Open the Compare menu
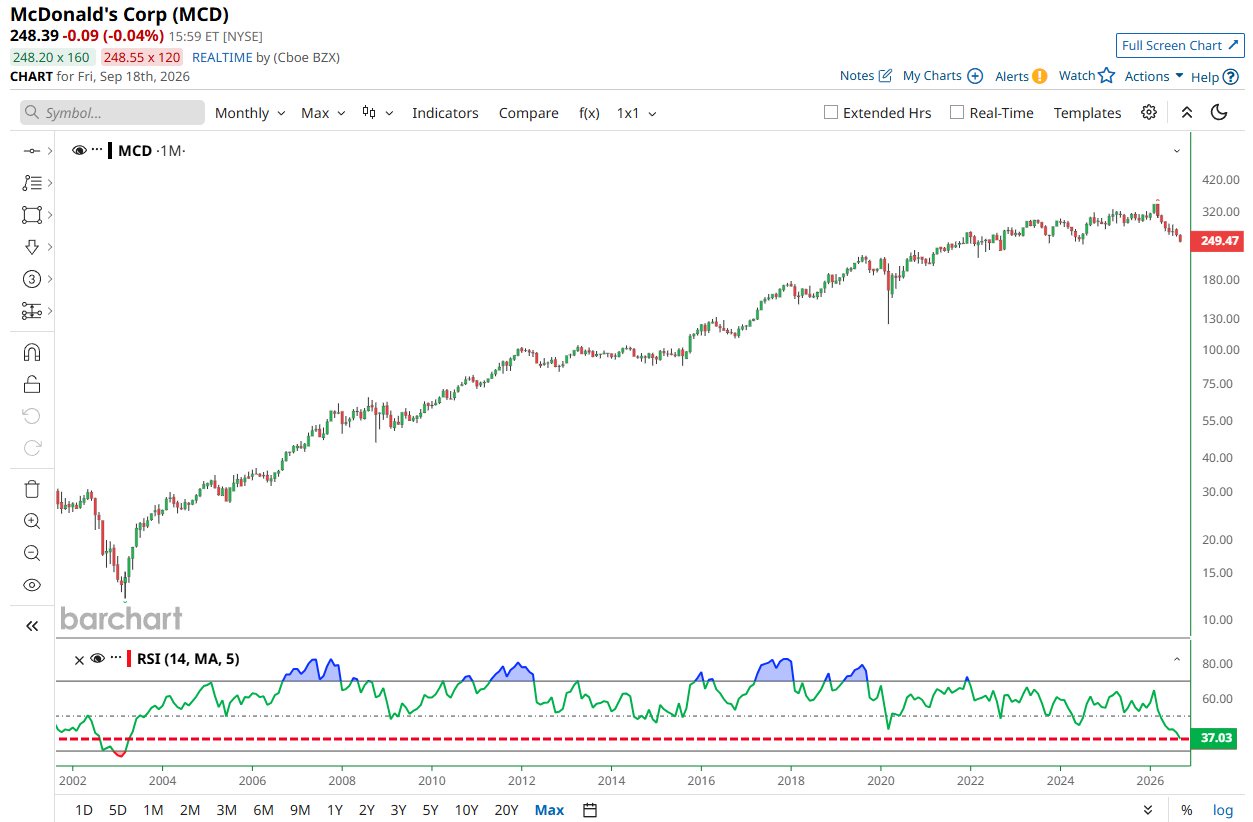This screenshot has height=822, width=1253. point(528,113)
